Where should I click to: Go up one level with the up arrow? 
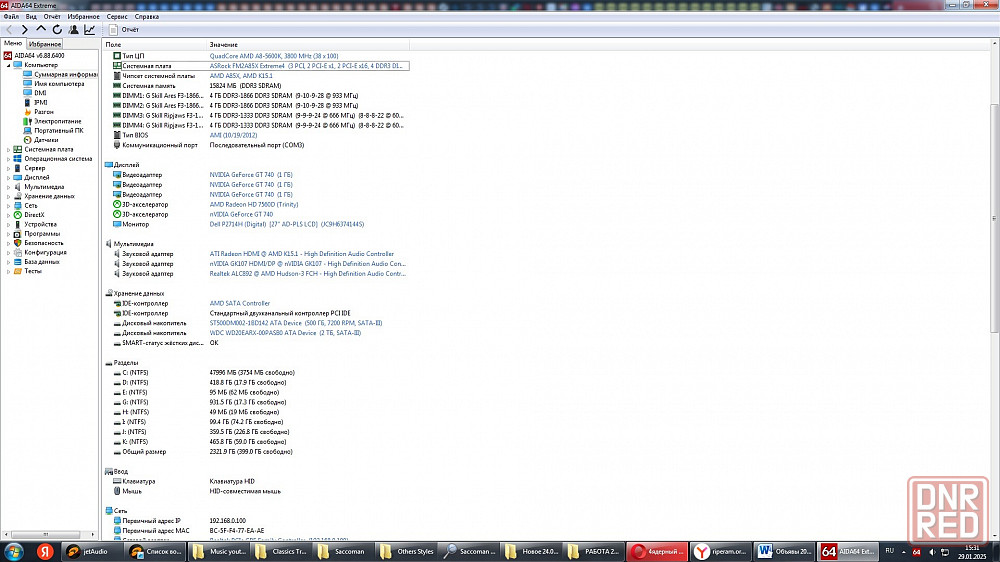point(41,29)
